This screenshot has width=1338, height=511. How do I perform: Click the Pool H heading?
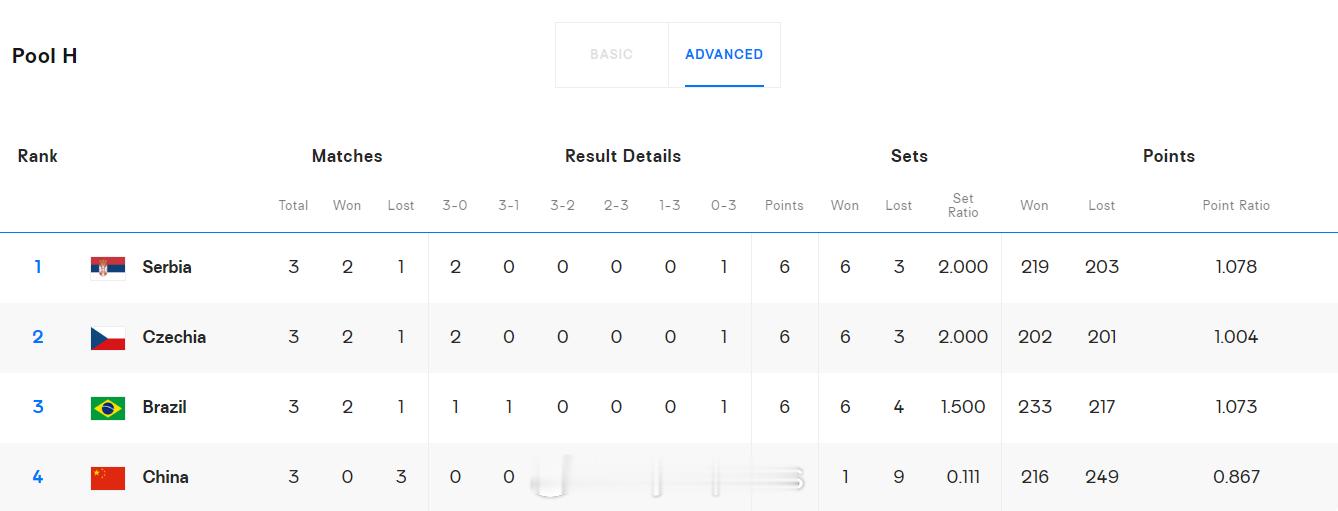pos(45,56)
